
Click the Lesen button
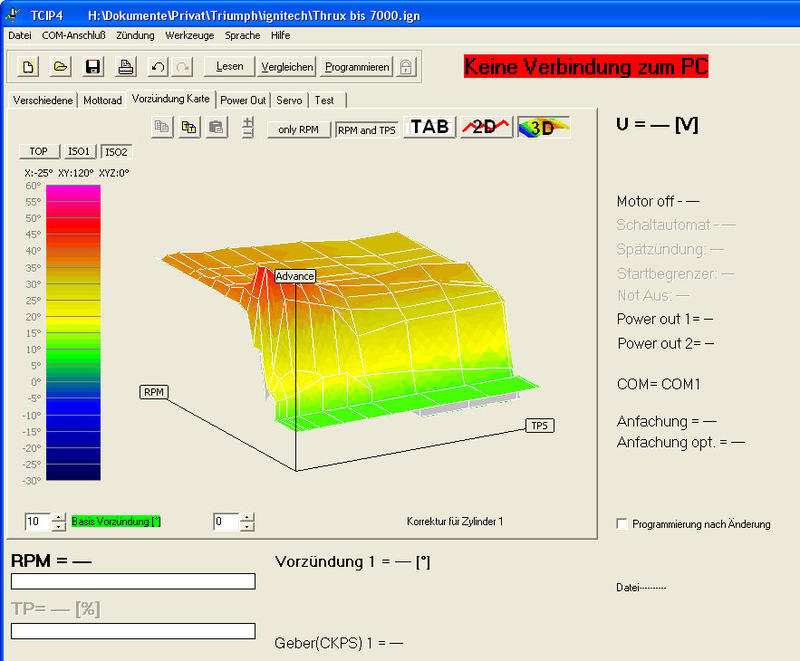[x=229, y=67]
